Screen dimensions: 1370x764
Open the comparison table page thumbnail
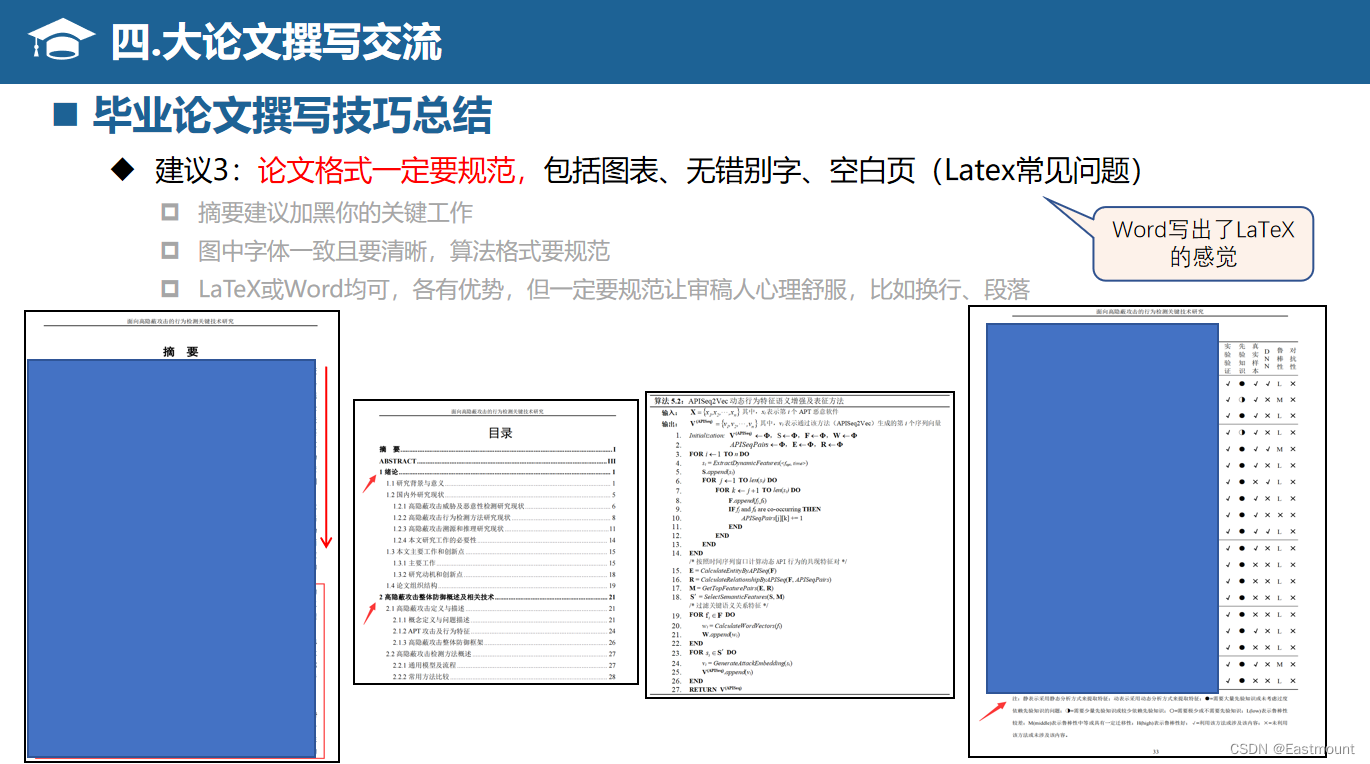pos(1147,532)
